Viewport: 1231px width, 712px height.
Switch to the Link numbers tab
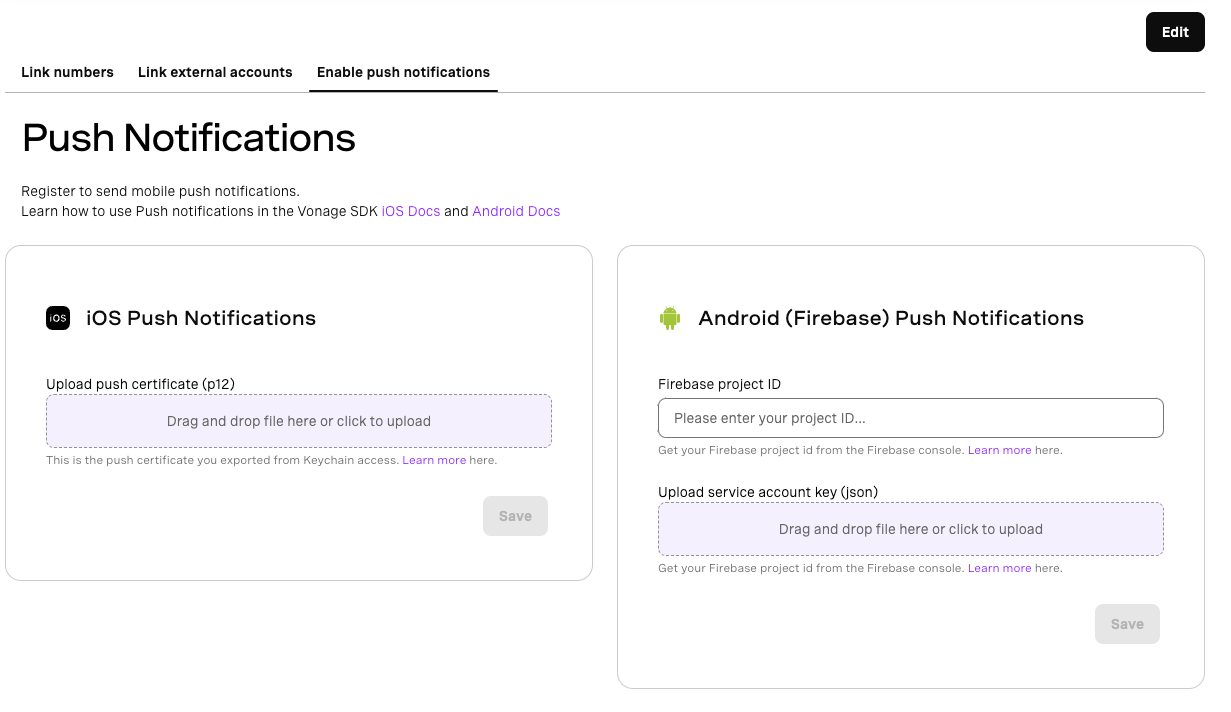67,72
